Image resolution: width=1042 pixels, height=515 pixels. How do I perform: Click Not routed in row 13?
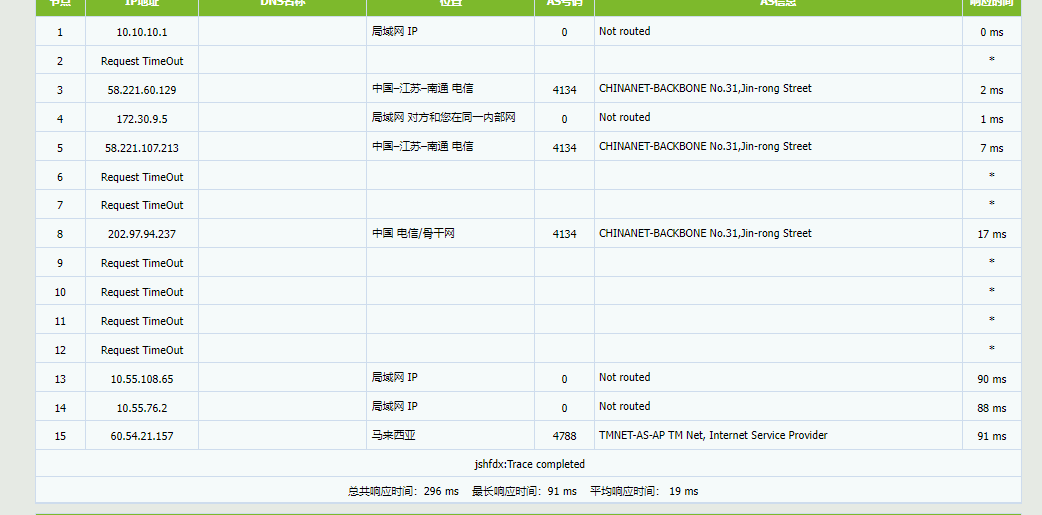[x=625, y=377]
